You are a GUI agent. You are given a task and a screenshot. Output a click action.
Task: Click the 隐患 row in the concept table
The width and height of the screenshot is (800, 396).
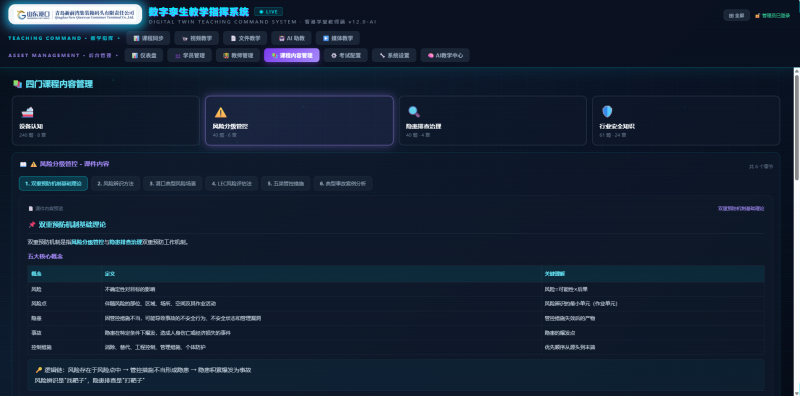(396, 318)
